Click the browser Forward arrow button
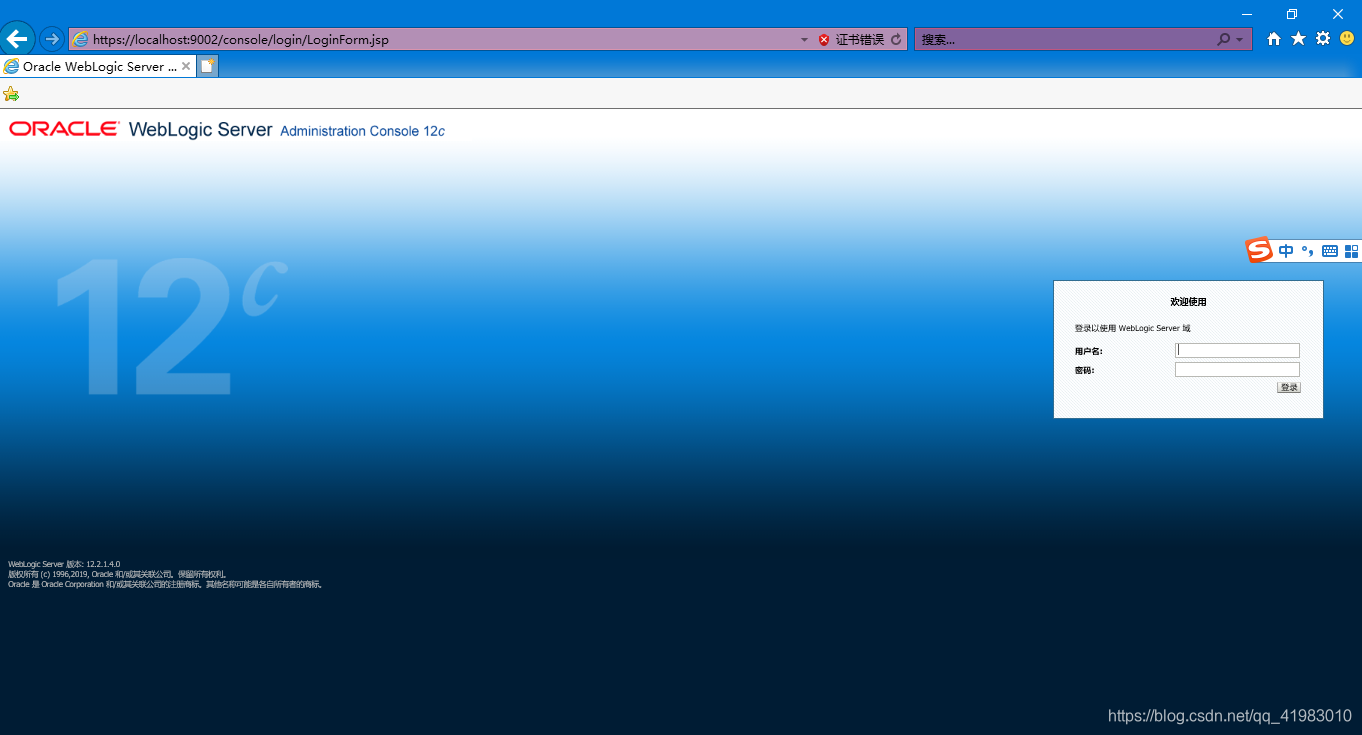The image size is (1362, 735). 52,39
